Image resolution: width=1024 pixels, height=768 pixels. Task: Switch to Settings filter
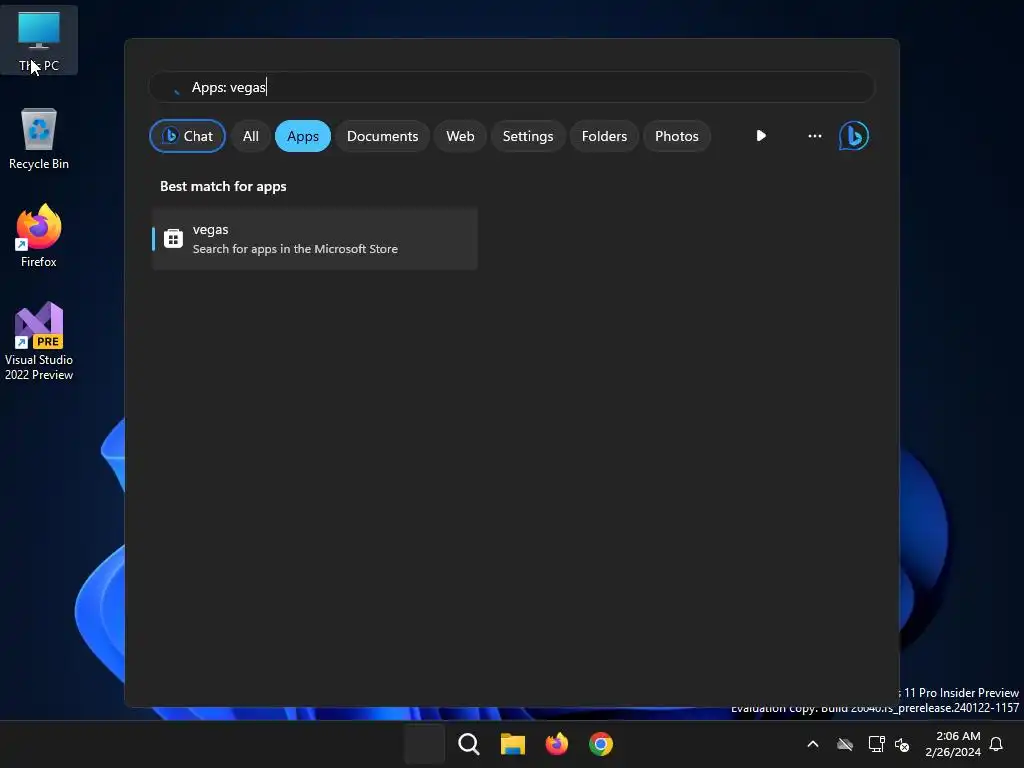(528, 136)
